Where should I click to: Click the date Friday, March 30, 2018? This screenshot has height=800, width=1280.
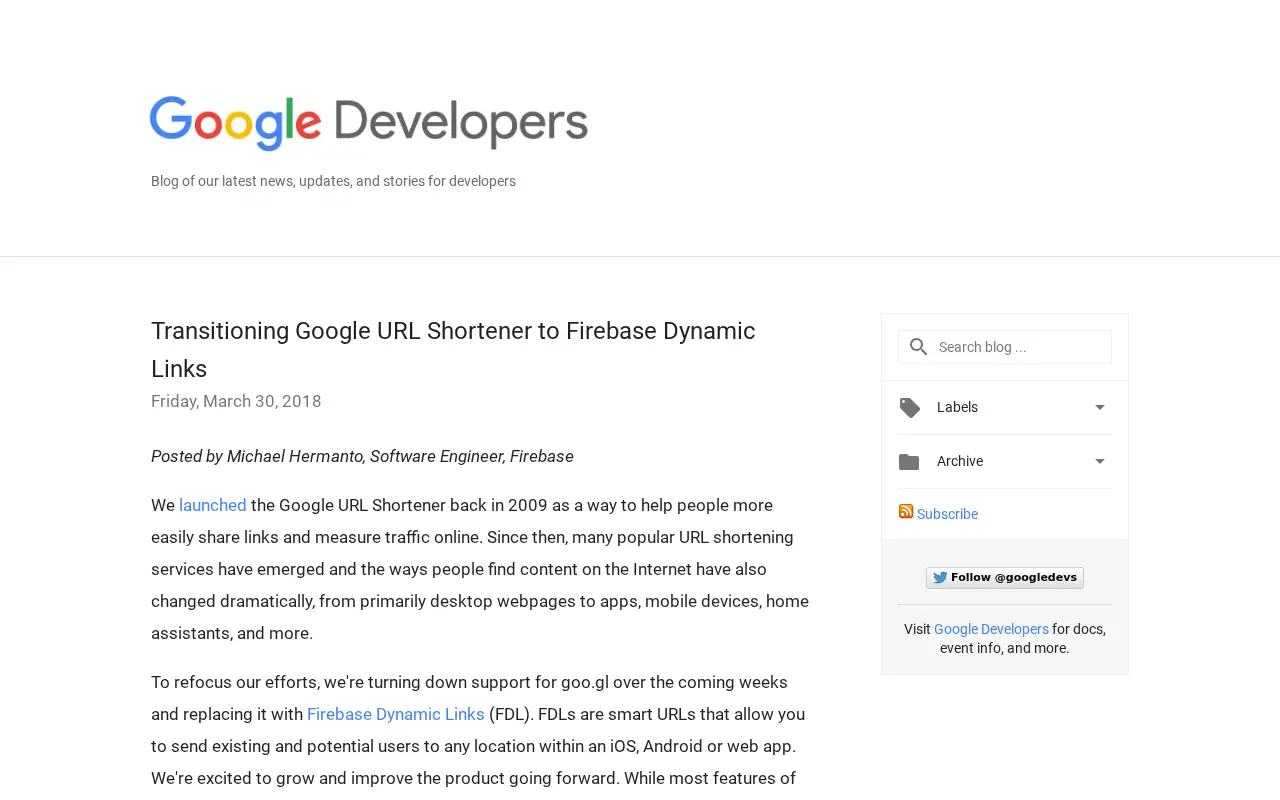tap(236, 401)
